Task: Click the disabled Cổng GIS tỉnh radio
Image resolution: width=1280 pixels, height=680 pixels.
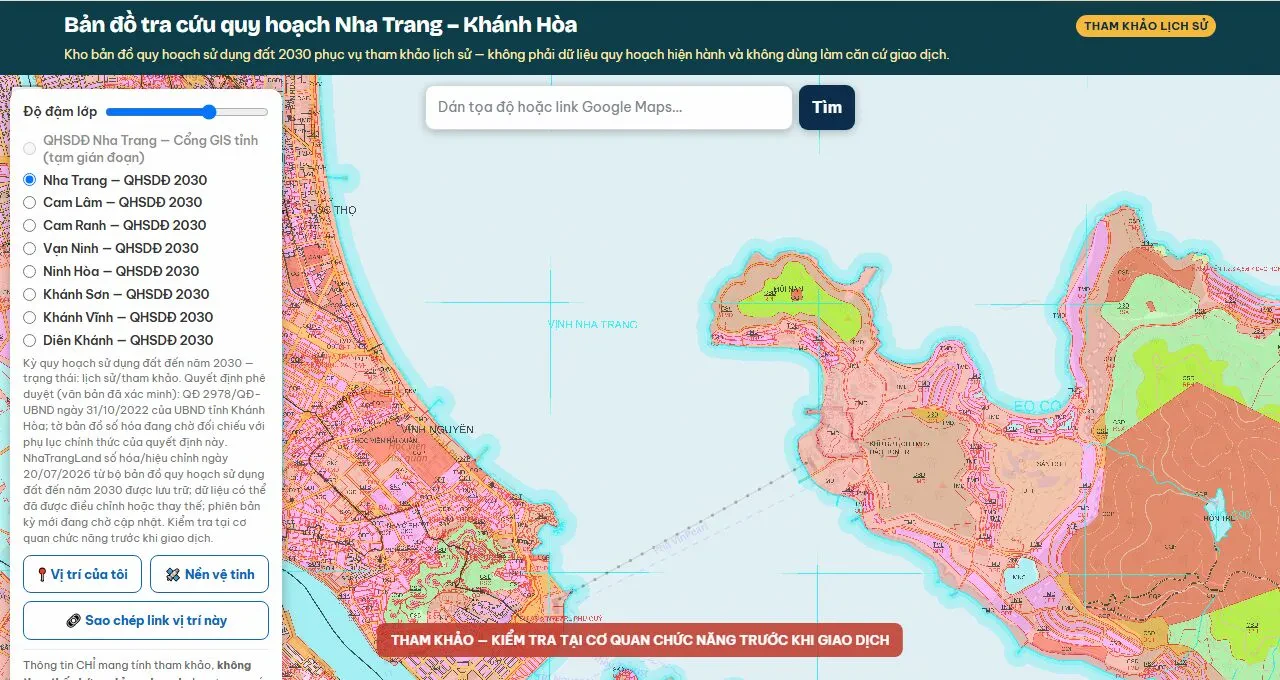Action: (30, 149)
